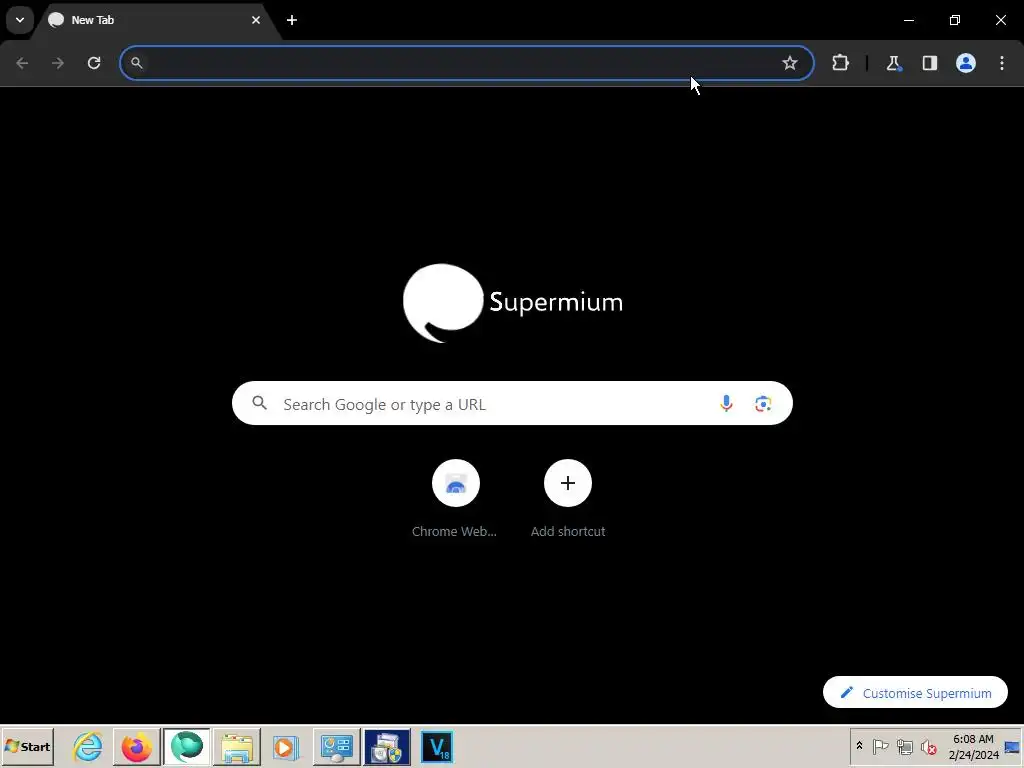Viewport: 1024px width, 768px height.
Task: Open Vegas Pro 18 taskbar icon
Action: [x=437, y=746]
